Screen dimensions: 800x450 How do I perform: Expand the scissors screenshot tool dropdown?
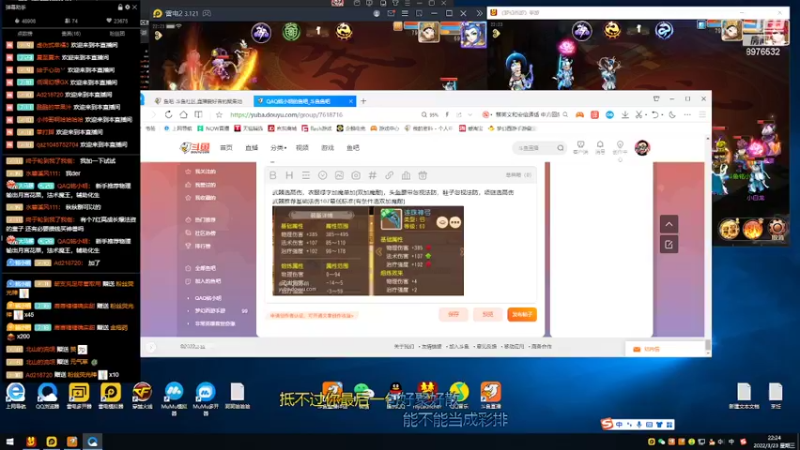click(646, 115)
